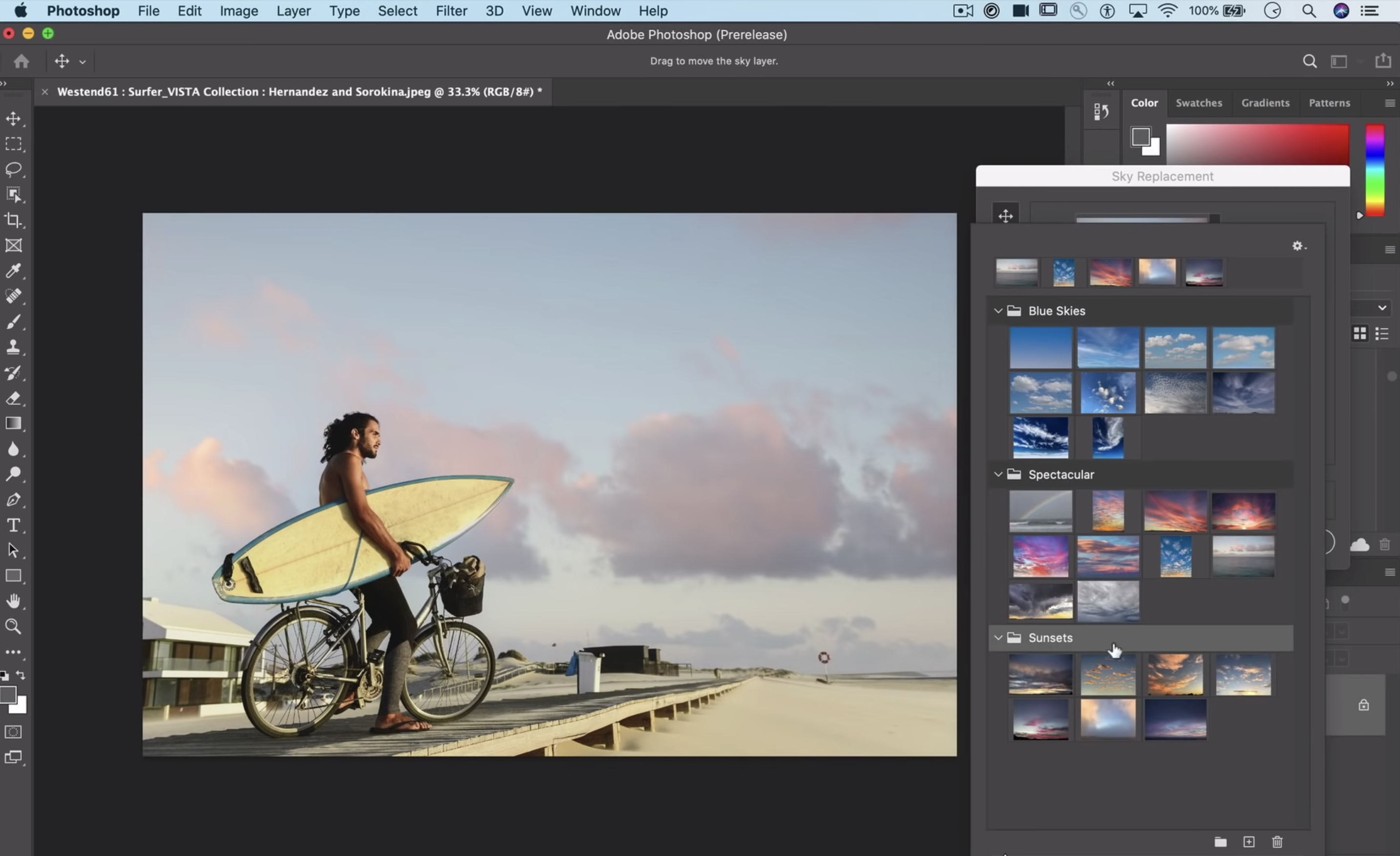The height and width of the screenshot is (856, 1400).
Task: Click the share image icon
Action: click(x=1383, y=60)
